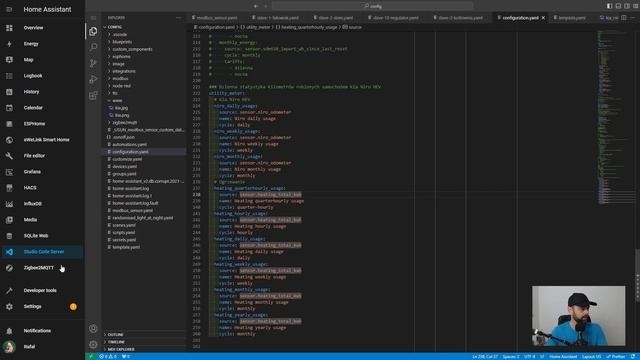Open the Calendar sidebar item
The height and width of the screenshot is (360, 640).
(42, 108)
